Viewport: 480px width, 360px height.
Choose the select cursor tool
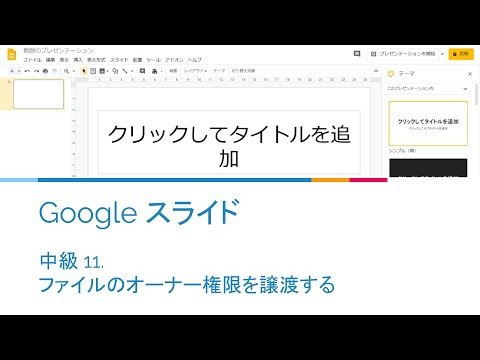(84, 71)
